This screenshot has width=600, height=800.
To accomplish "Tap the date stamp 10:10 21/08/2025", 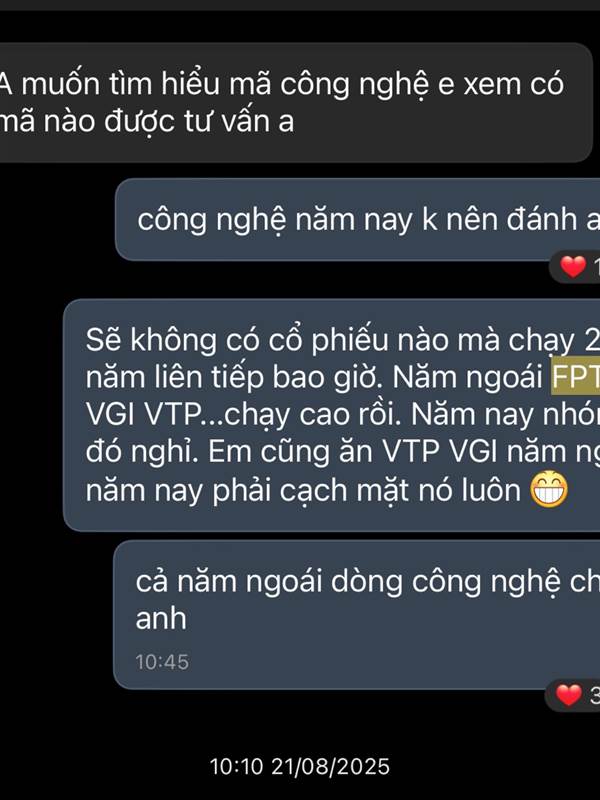I will 300,766.
